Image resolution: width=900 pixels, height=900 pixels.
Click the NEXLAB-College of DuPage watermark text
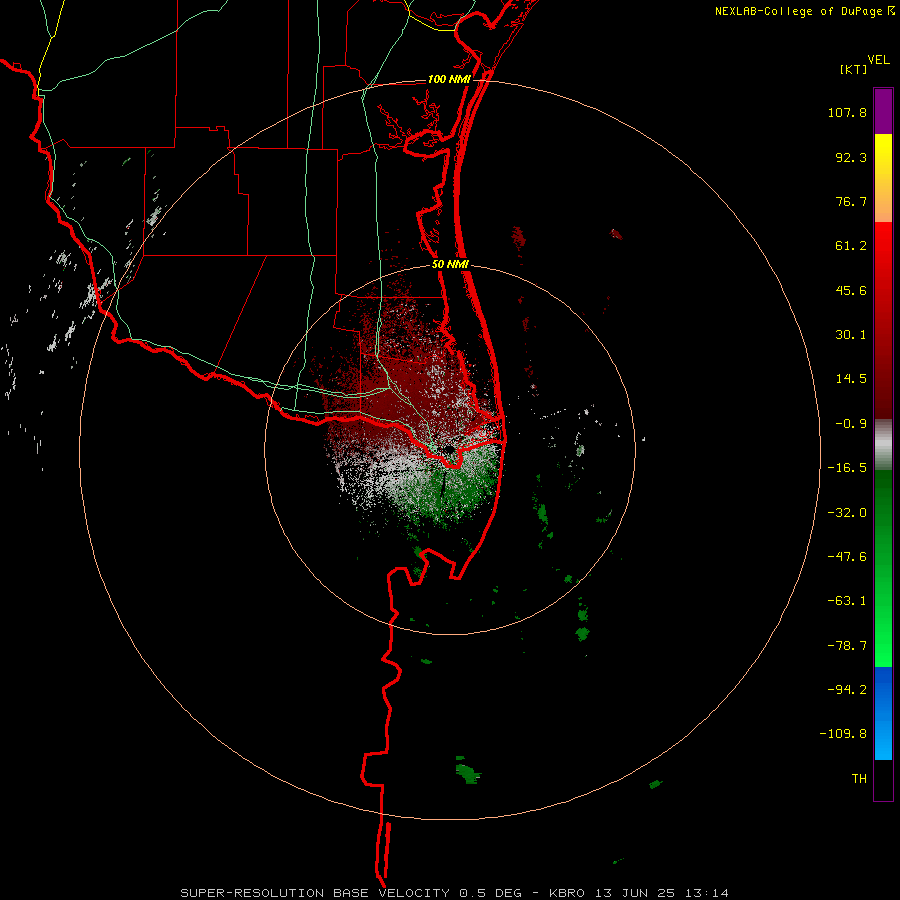click(x=798, y=11)
